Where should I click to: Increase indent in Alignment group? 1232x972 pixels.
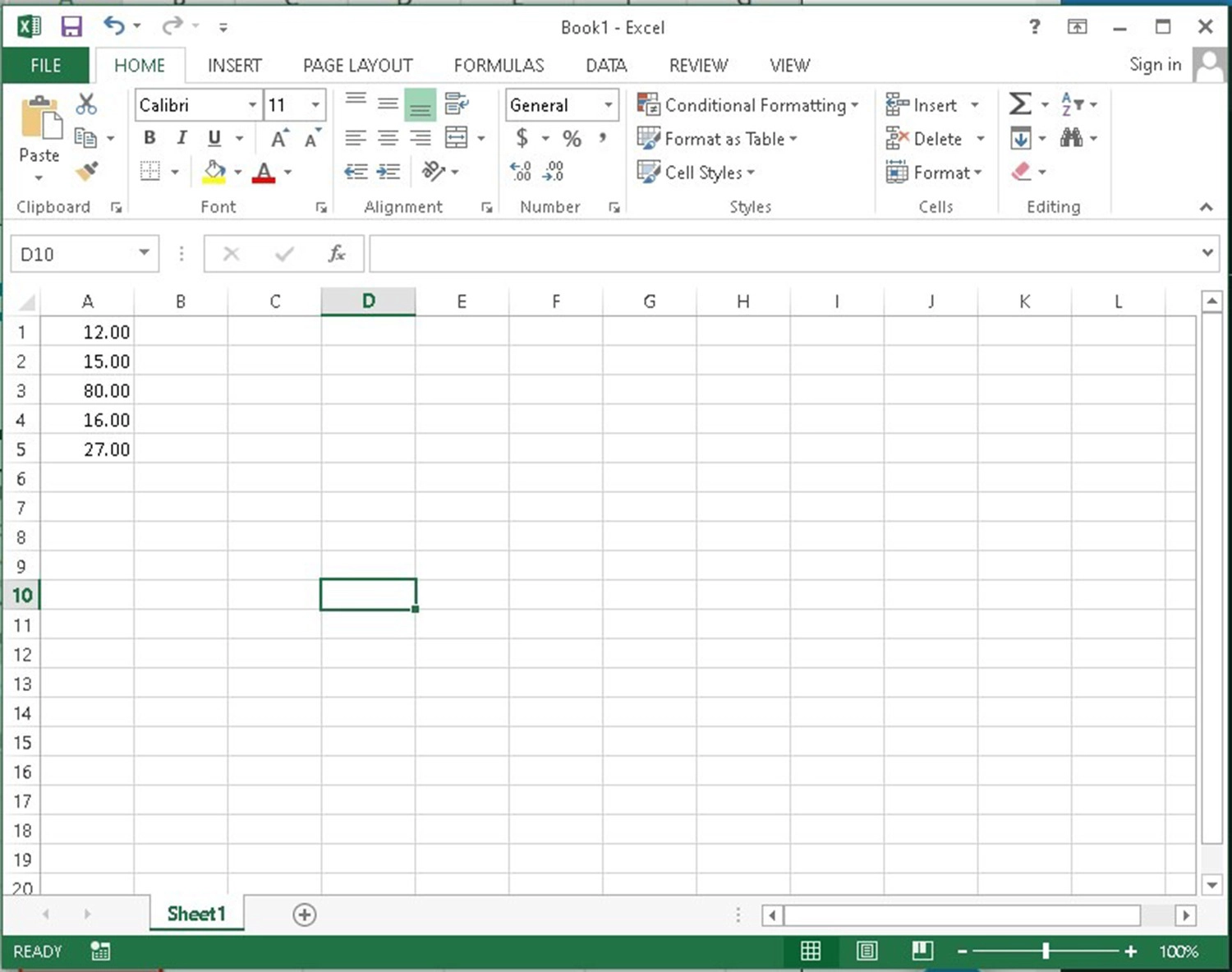(388, 171)
